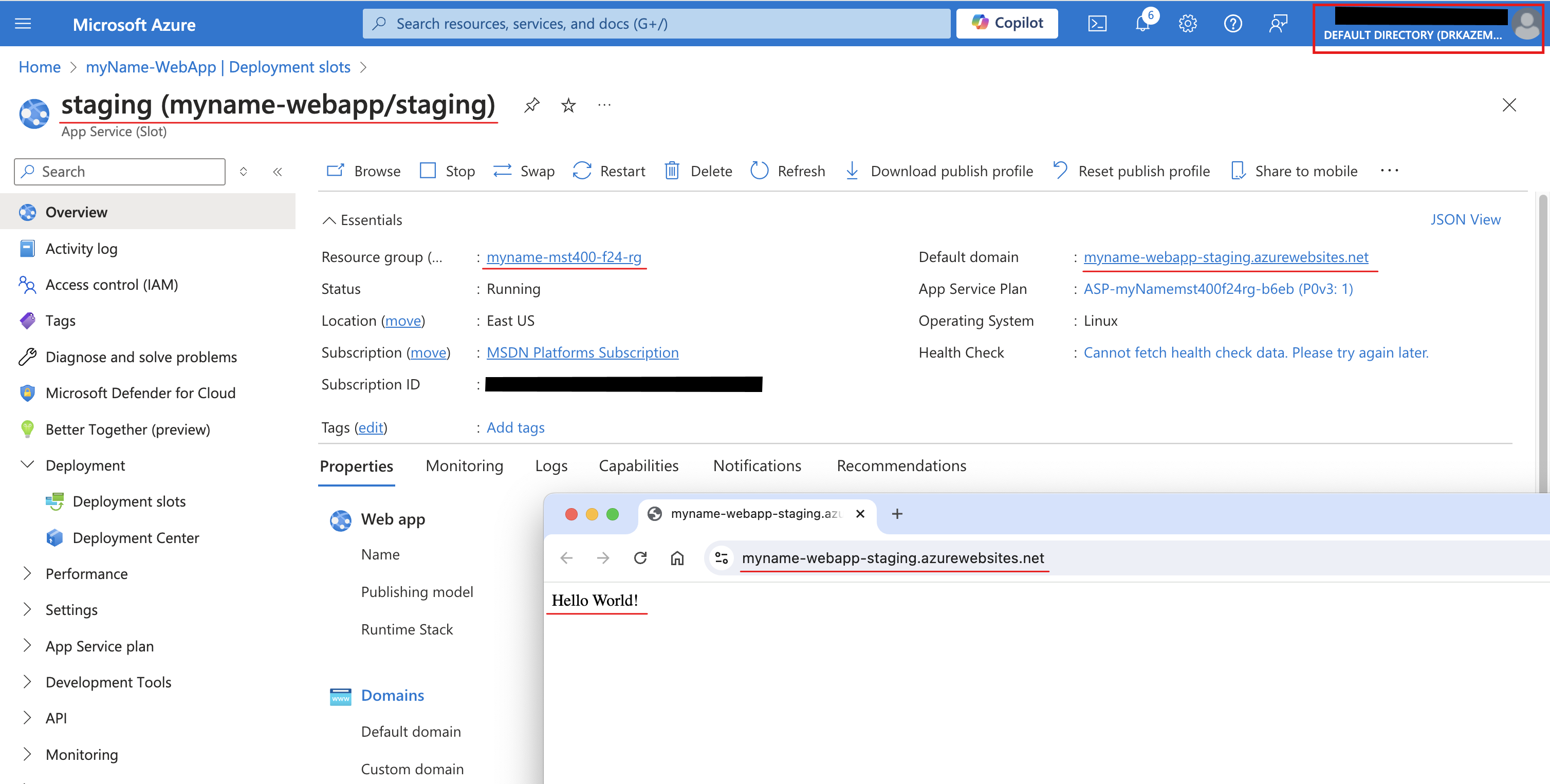Switch to the Notifications tab
This screenshot has height=784, width=1550.
(757, 465)
